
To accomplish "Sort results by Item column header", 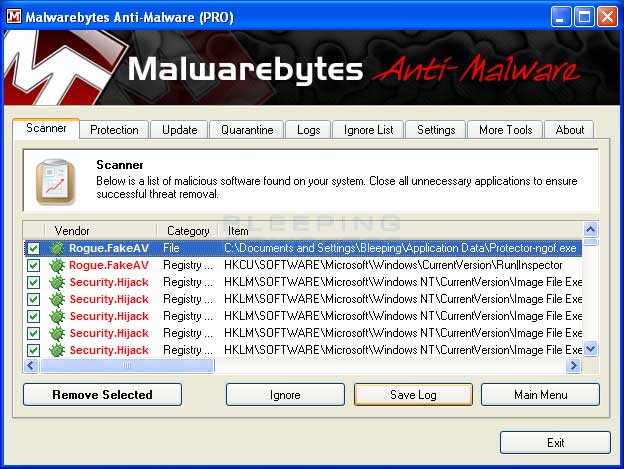I will coord(400,231).
